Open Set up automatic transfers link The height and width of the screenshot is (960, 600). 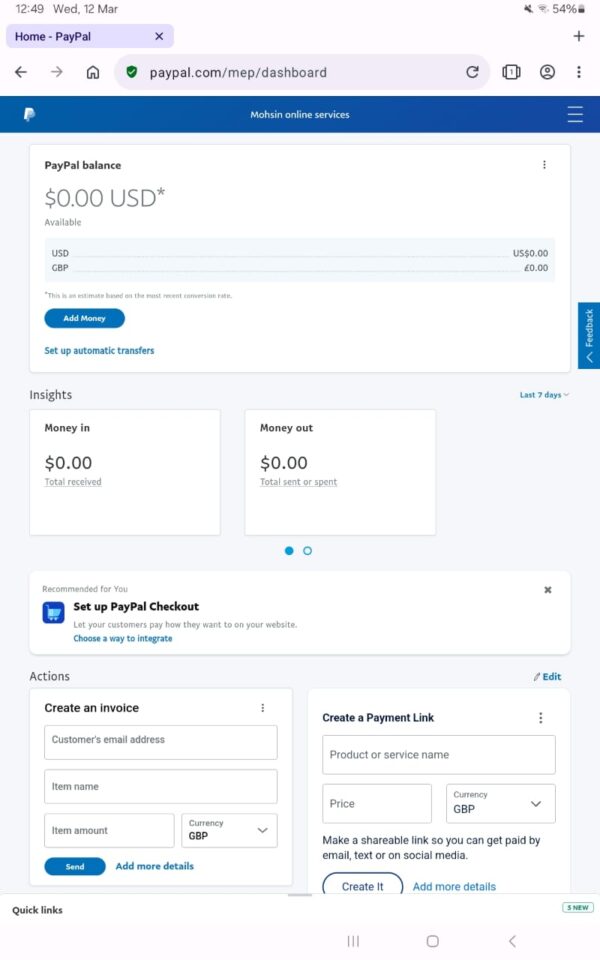click(99, 351)
